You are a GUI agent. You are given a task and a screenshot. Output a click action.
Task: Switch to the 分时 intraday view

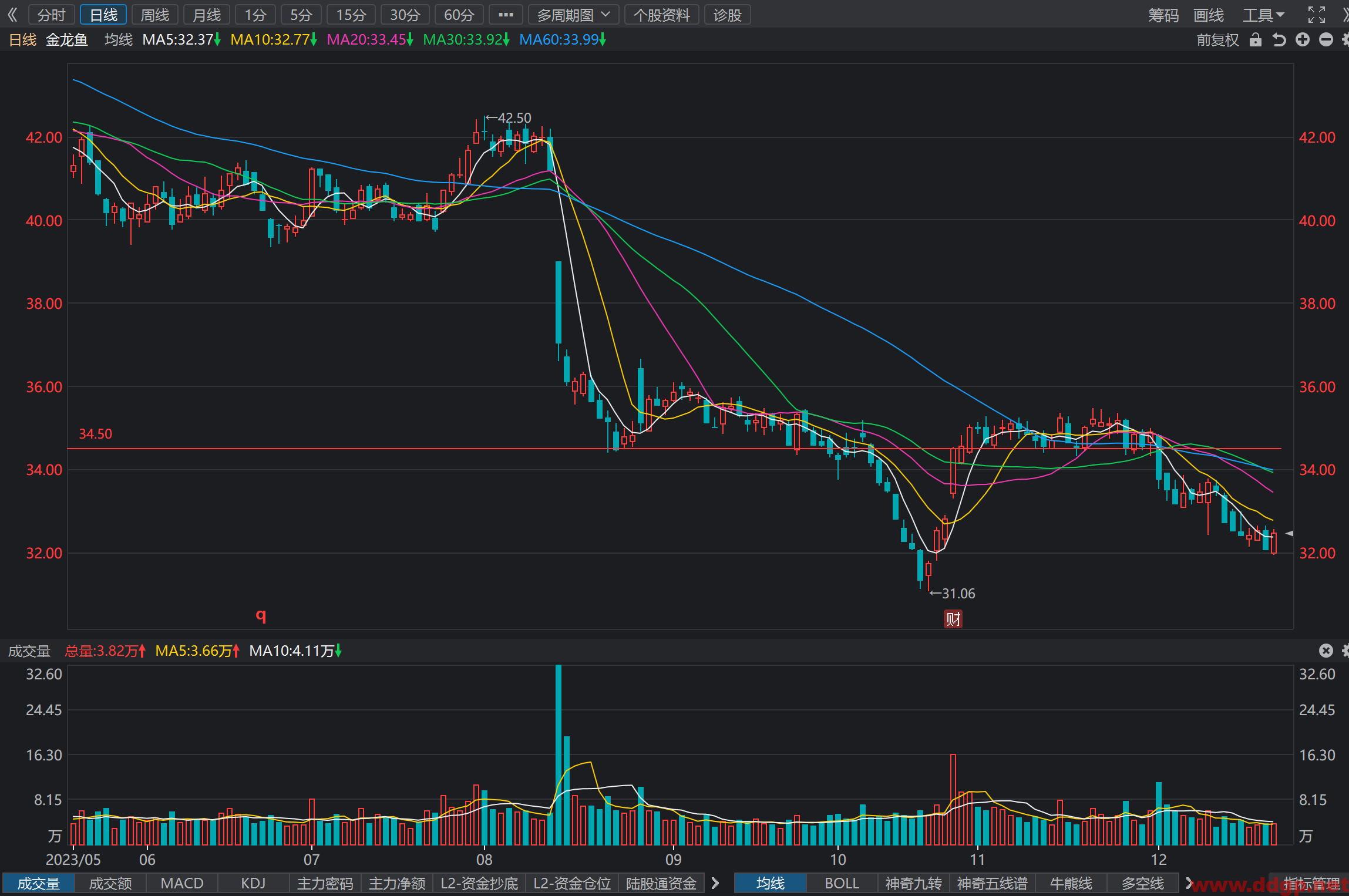click(x=51, y=15)
